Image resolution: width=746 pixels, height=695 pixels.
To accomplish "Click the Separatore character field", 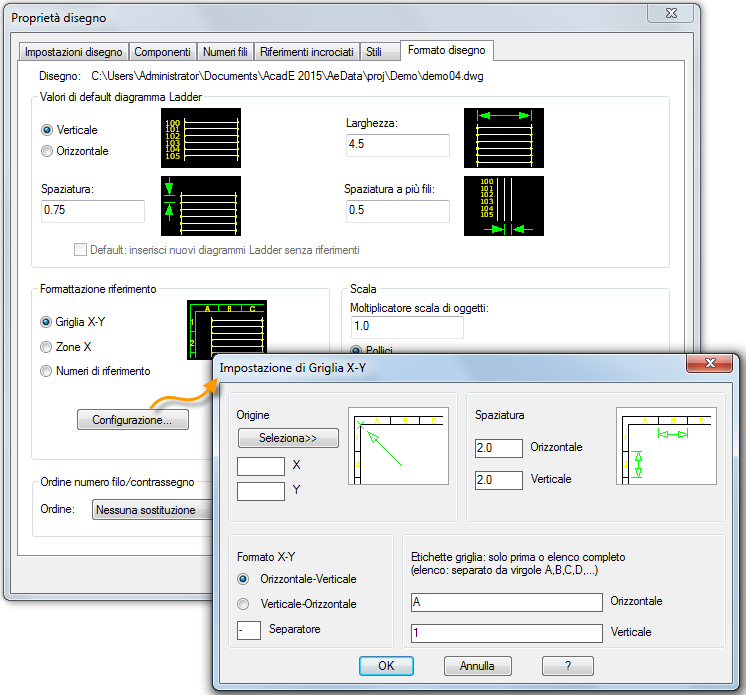I will (x=249, y=630).
